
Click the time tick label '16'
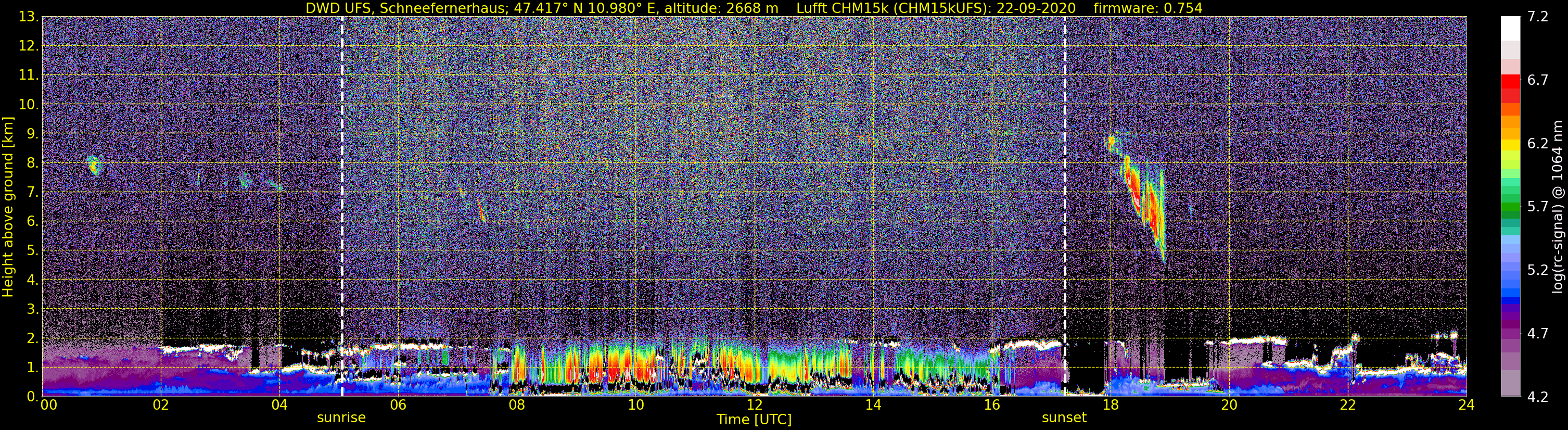tap(991, 406)
